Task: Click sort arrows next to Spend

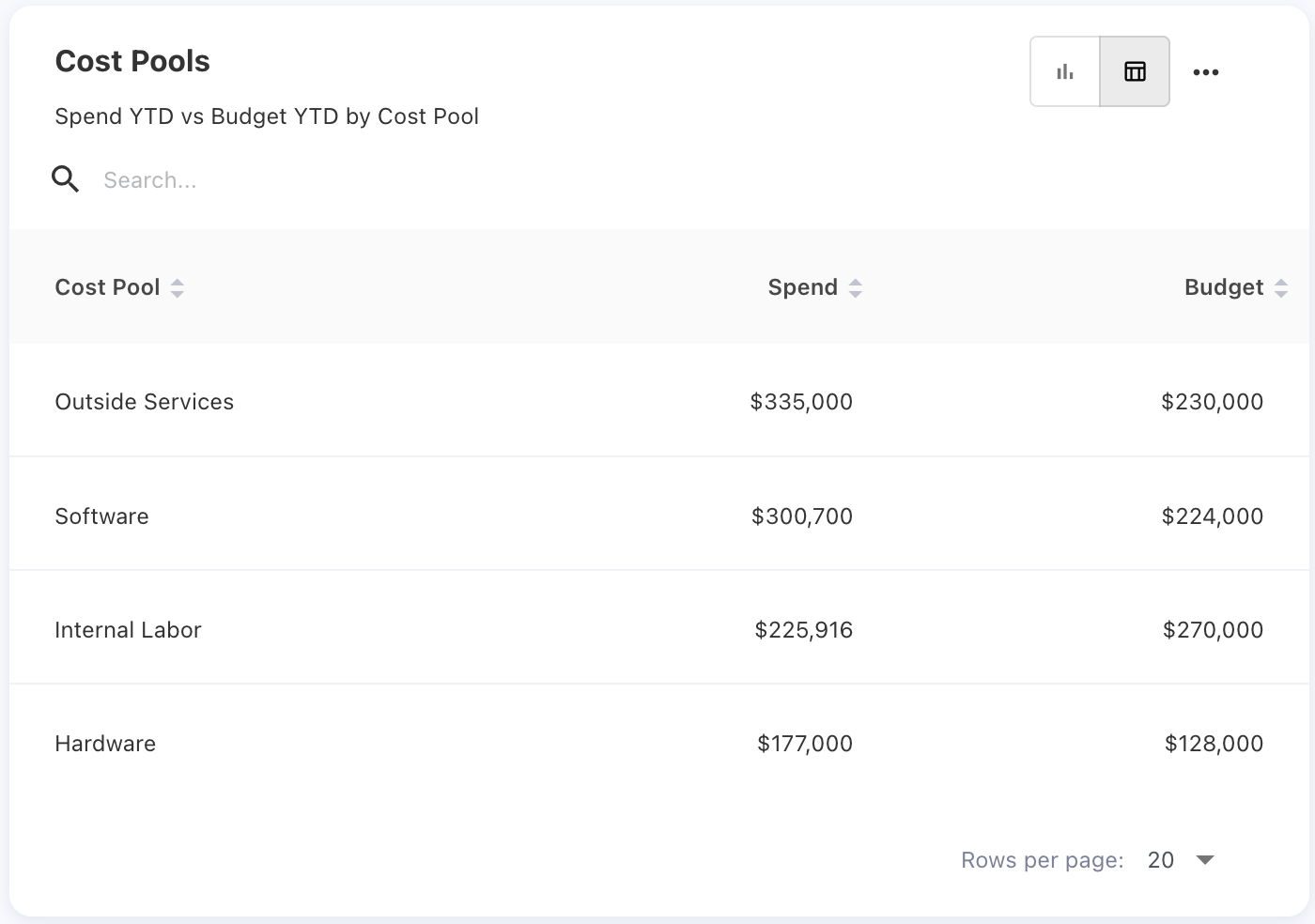Action: tap(855, 288)
